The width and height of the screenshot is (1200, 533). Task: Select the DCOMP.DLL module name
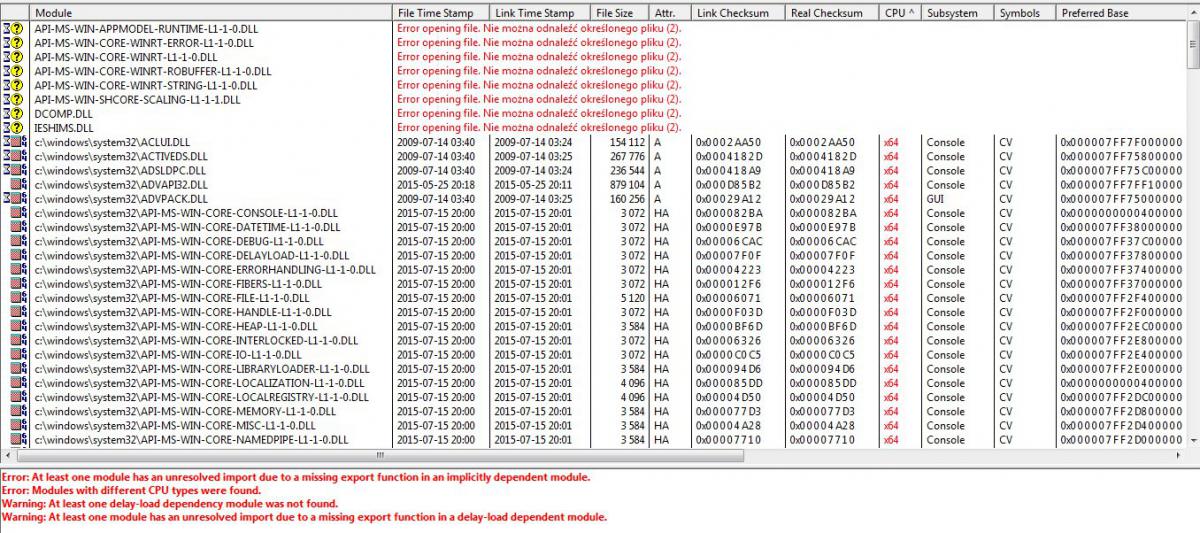tap(64, 114)
